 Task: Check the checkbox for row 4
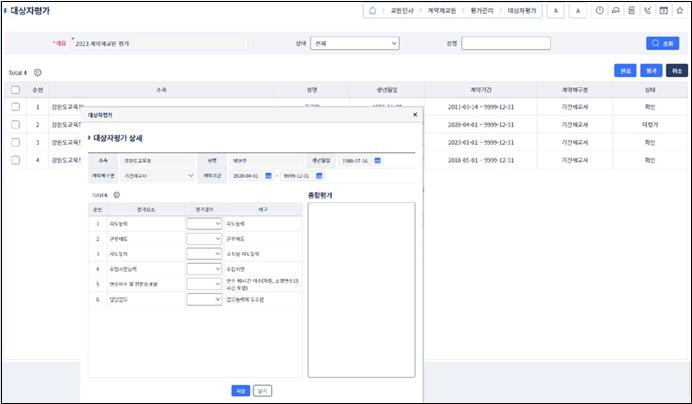pyautogui.click(x=15, y=160)
